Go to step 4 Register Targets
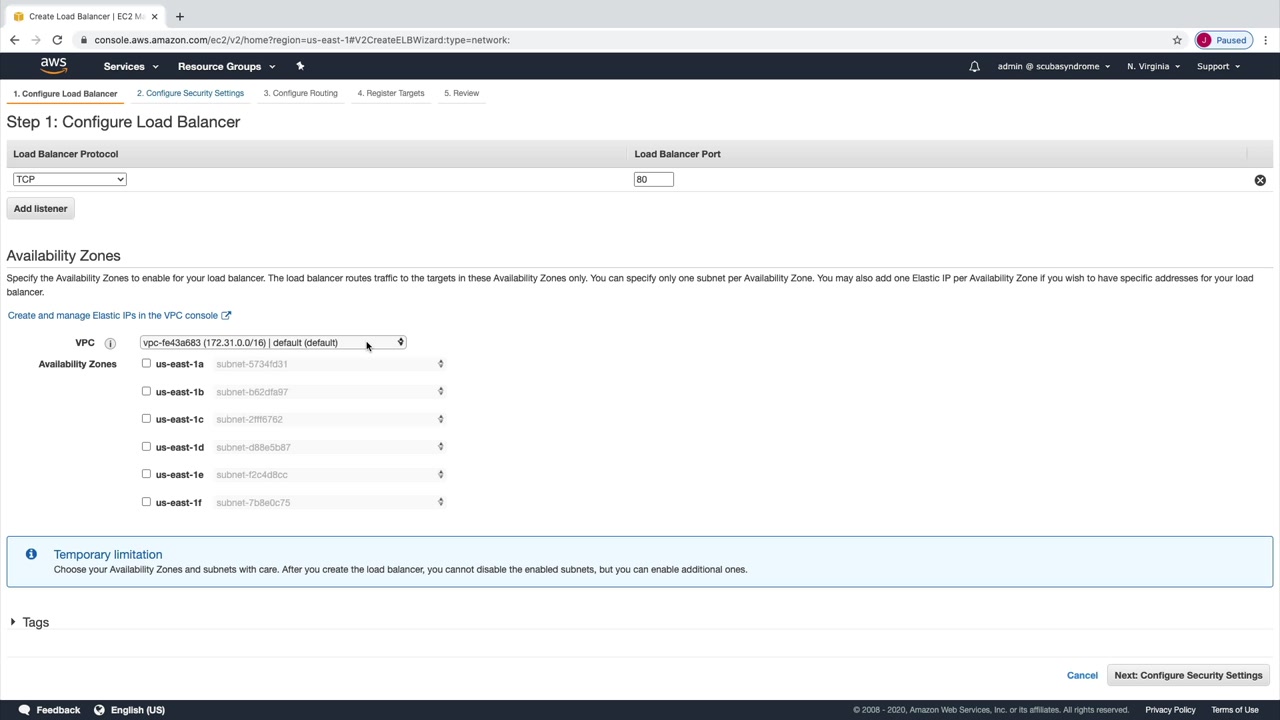Image resolution: width=1280 pixels, height=720 pixels. (391, 93)
